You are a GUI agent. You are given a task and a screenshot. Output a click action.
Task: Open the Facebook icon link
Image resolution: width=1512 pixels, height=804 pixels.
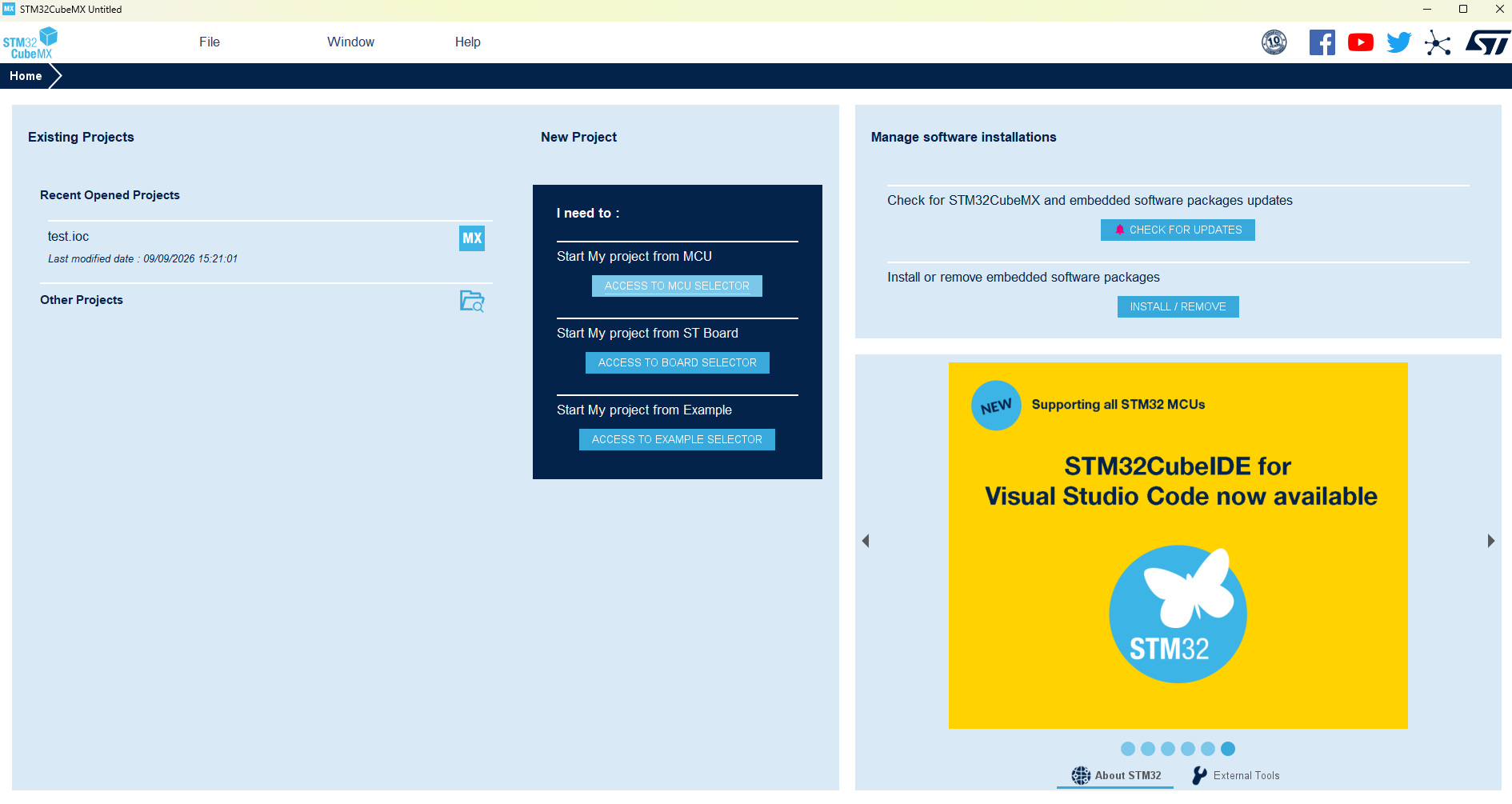(x=1322, y=42)
